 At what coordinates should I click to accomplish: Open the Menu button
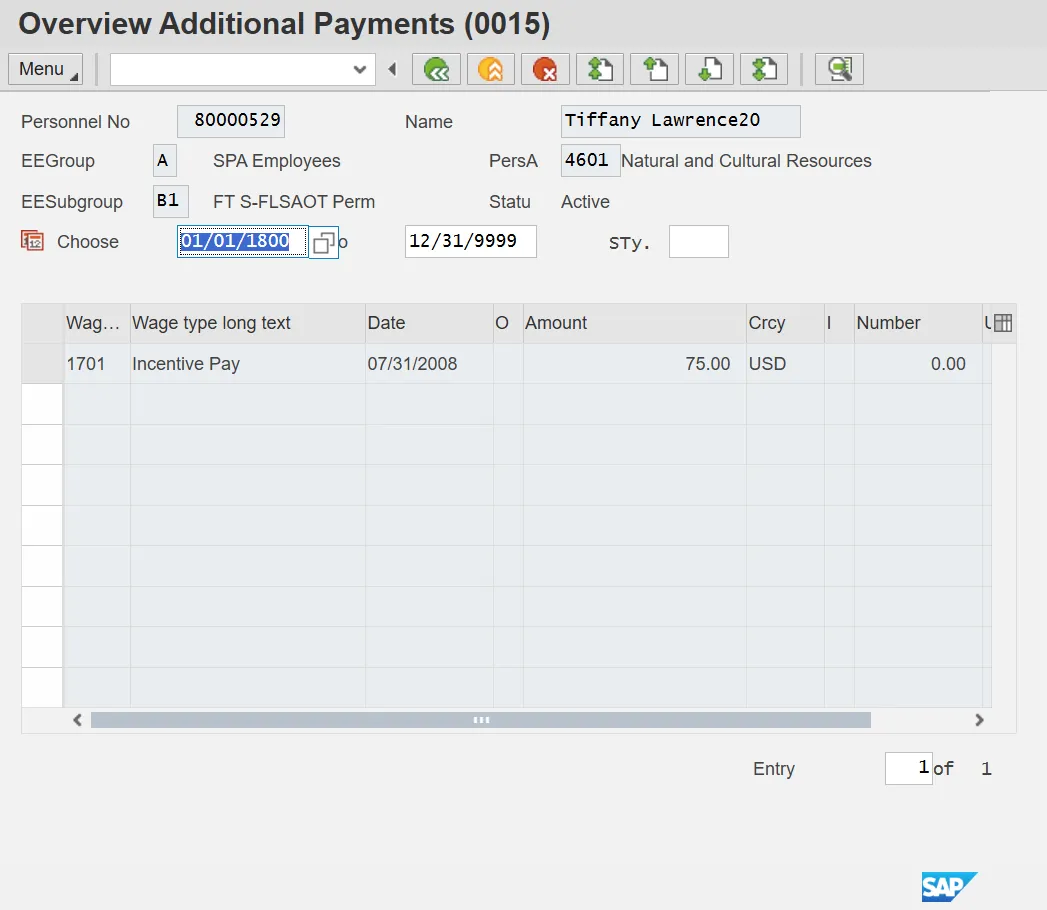pos(46,69)
